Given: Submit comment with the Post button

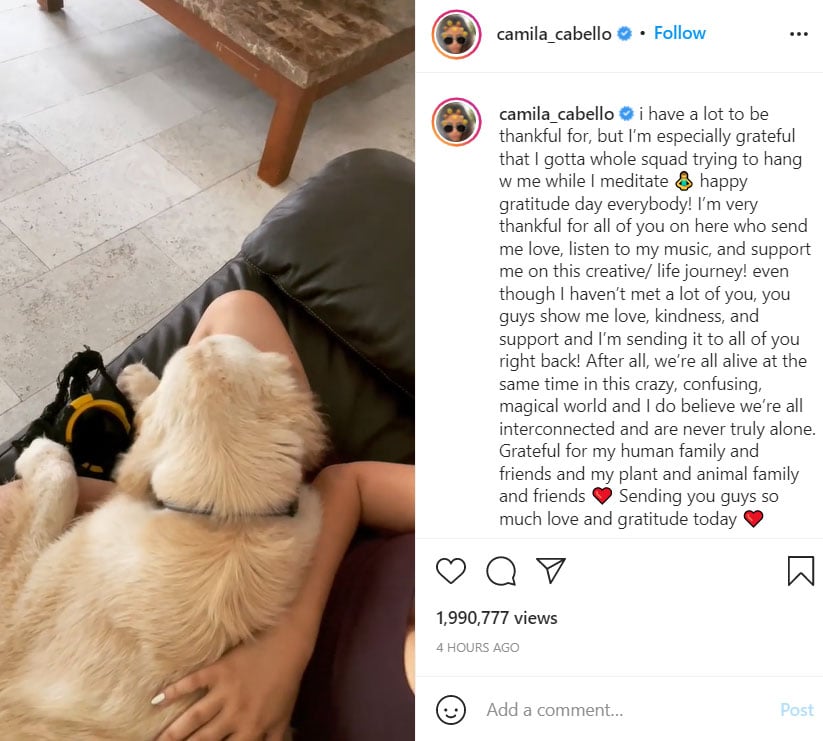Looking at the screenshot, I should coord(797,710).
